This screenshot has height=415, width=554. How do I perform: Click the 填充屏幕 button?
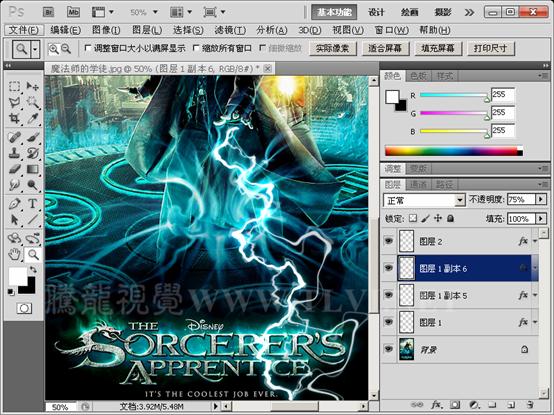pos(438,48)
